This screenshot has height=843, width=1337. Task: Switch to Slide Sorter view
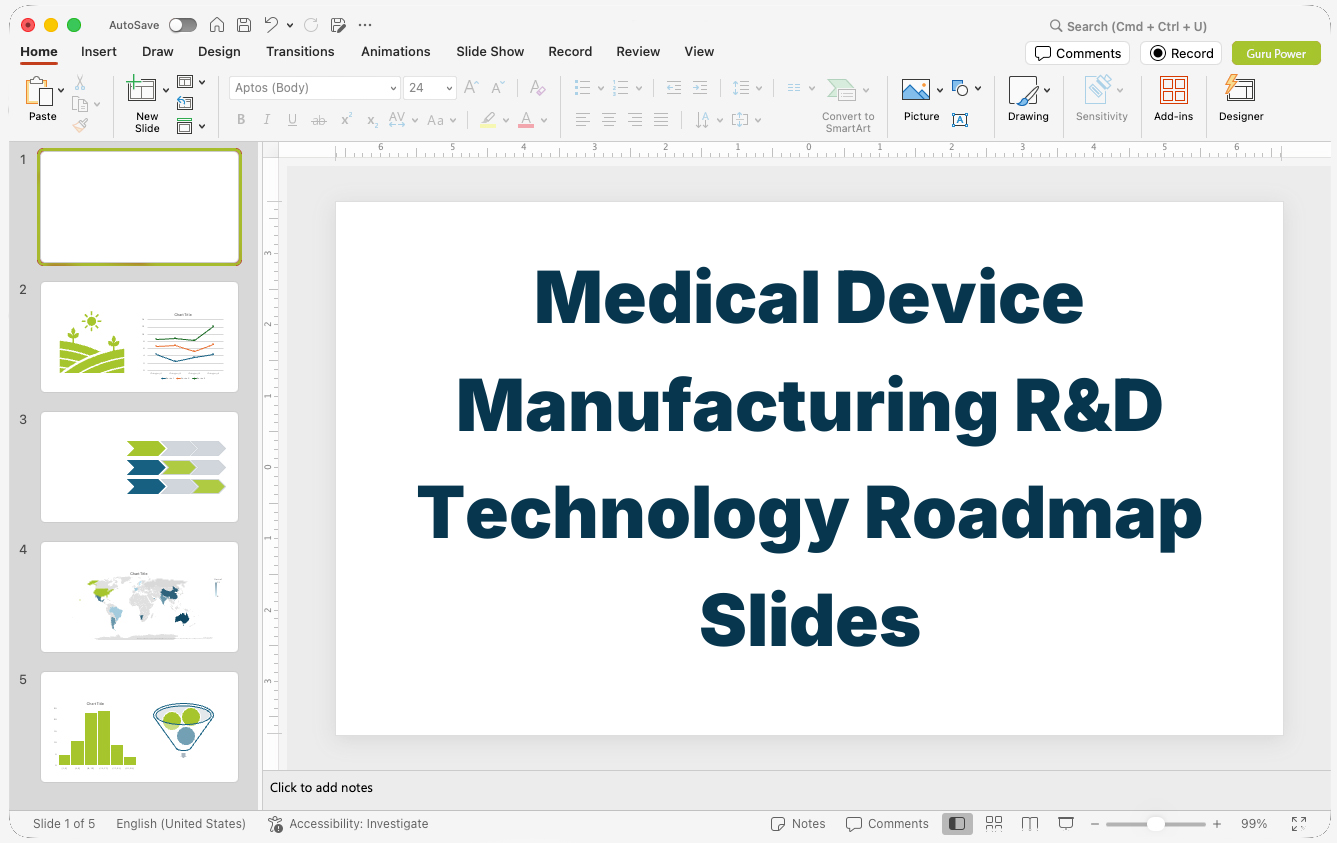[x=994, y=824]
